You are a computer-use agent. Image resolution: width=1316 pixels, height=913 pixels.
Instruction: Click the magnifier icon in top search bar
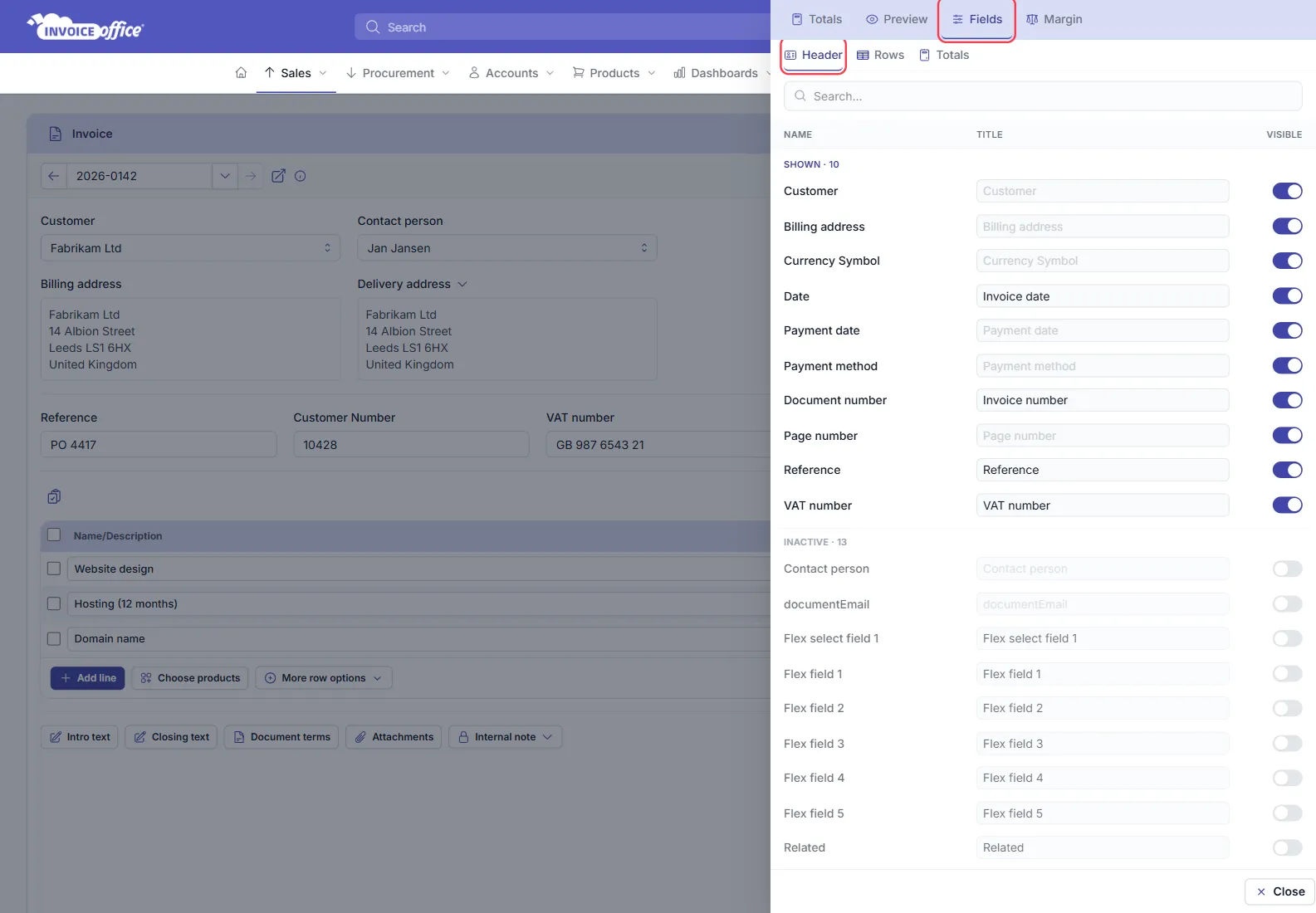tap(373, 27)
